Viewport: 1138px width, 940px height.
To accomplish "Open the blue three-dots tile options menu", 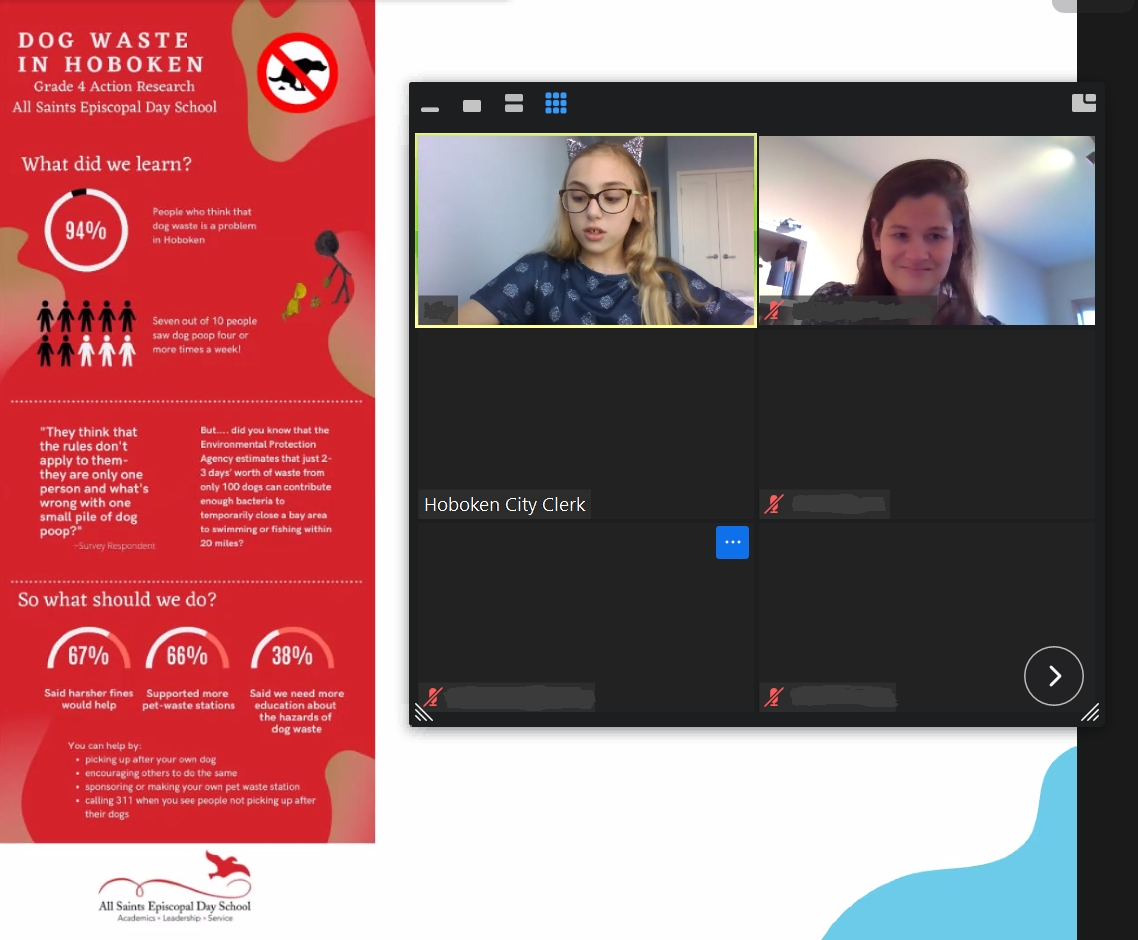I will tap(732, 542).
